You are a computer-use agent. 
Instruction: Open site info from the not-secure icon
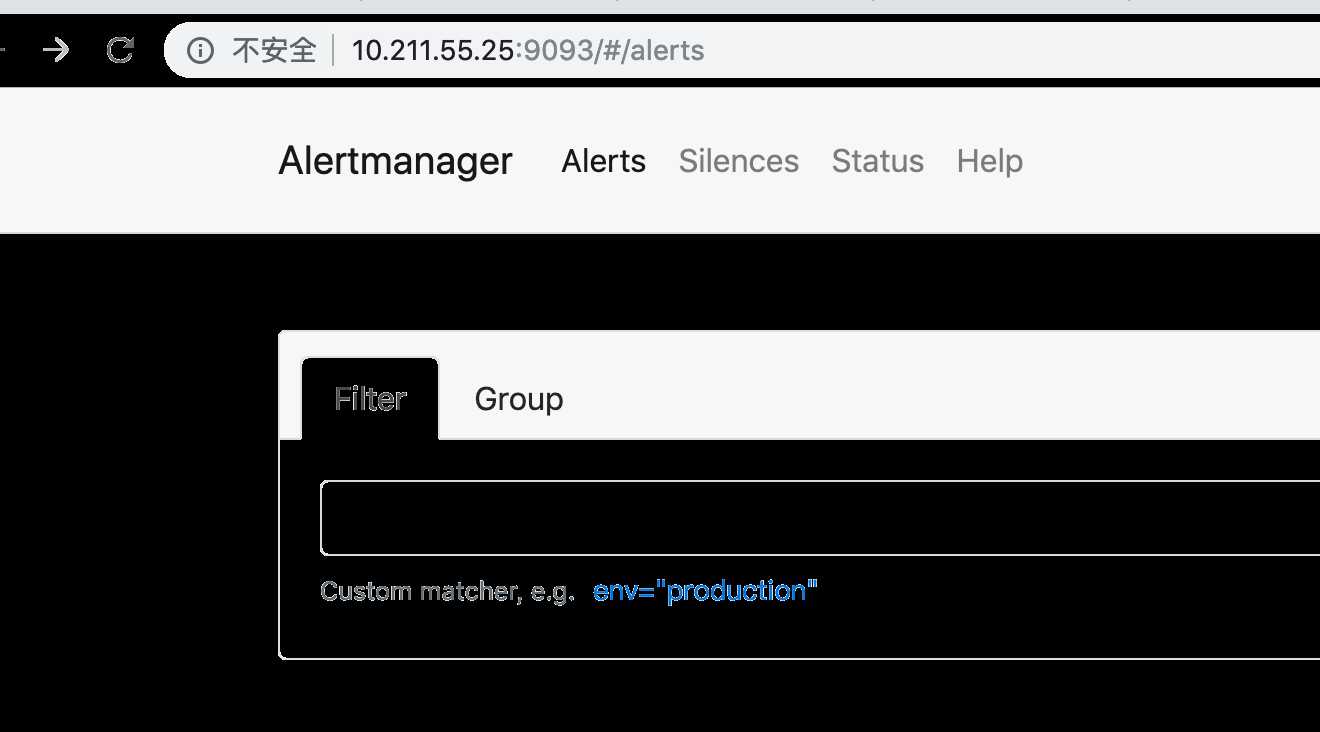[200, 50]
